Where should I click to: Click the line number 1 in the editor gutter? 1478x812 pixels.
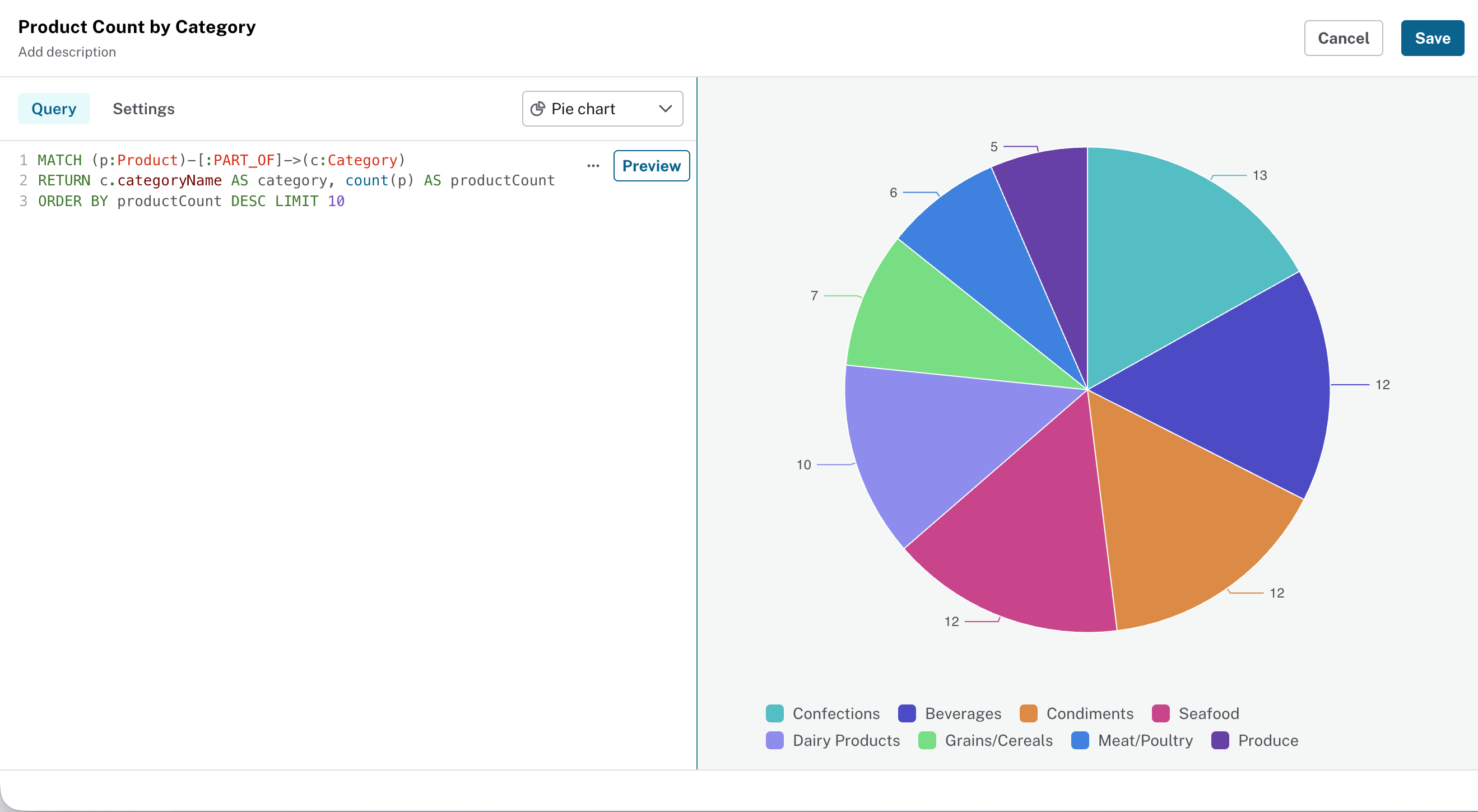point(24,160)
